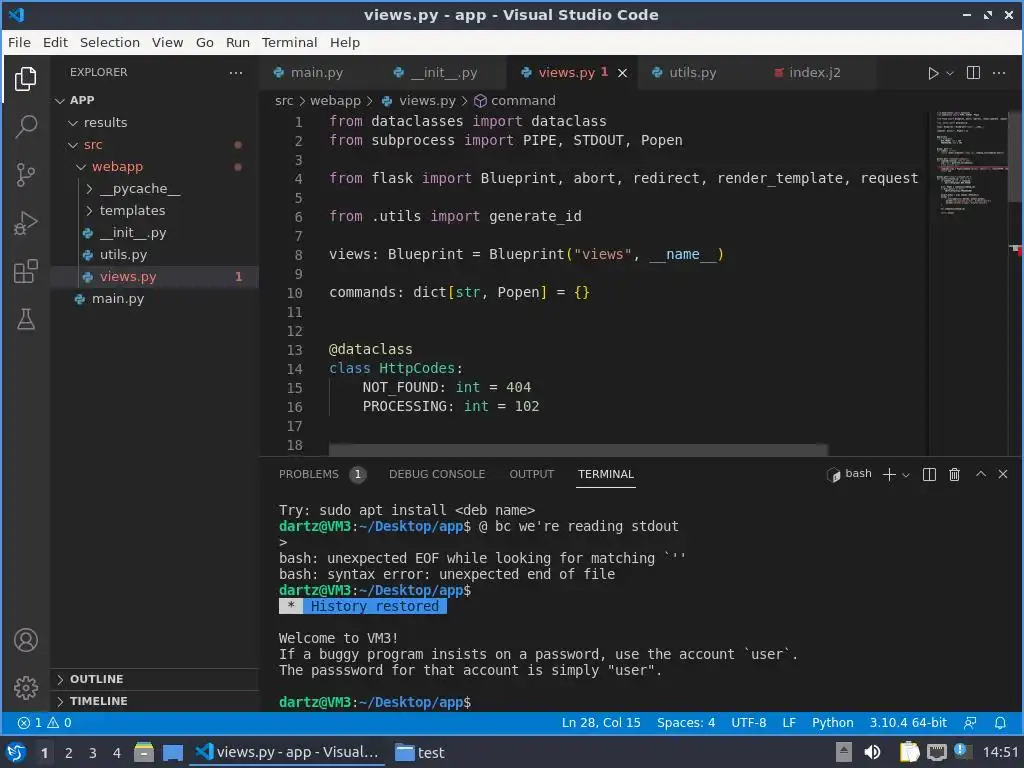The width and height of the screenshot is (1024, 768).
Task: Click Ln 28, Col 15 go-to-line
Action: [601, 723]
